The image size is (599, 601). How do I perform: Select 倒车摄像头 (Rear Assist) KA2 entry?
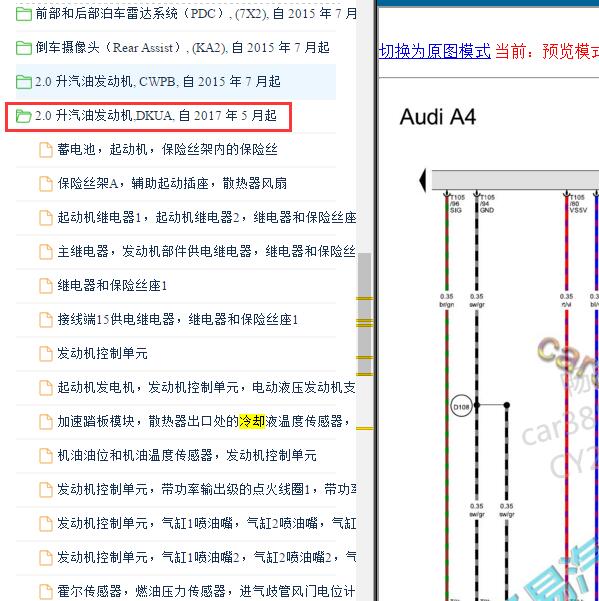tap(182, 48)
